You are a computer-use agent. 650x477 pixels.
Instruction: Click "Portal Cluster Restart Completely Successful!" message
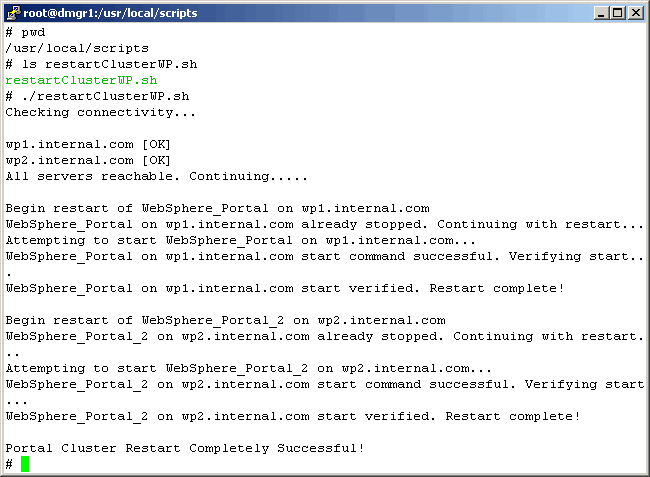(x=185, y=448)
